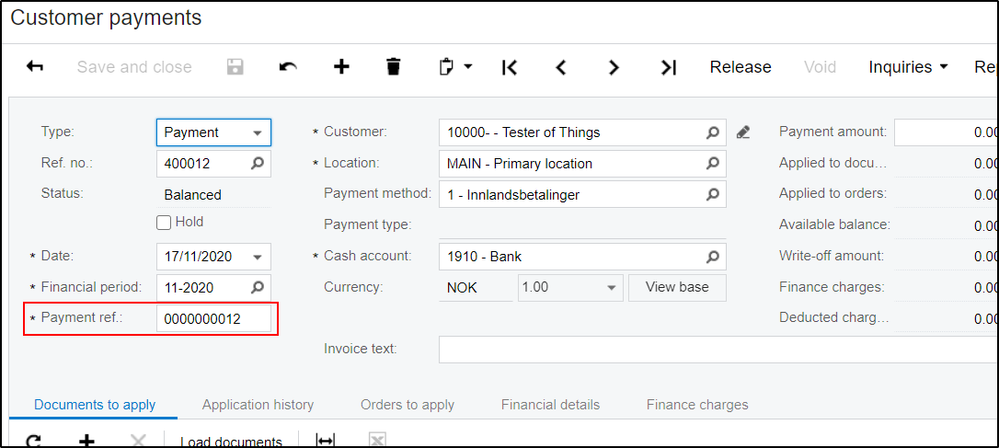Open the Financial details tab
Screen dimensions: 999x448
550,405
